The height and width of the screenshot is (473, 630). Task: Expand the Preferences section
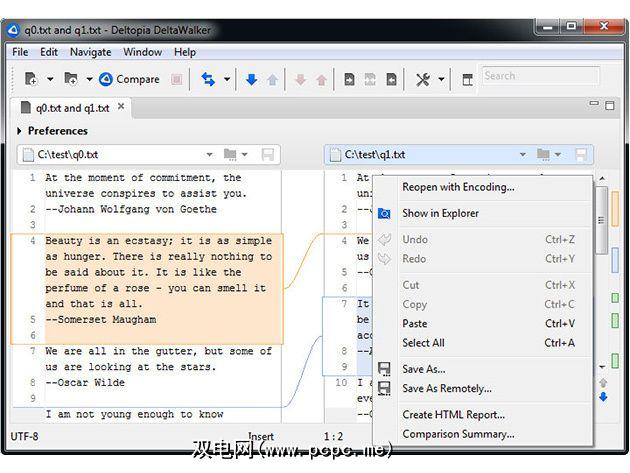click(x=19, y=131)
